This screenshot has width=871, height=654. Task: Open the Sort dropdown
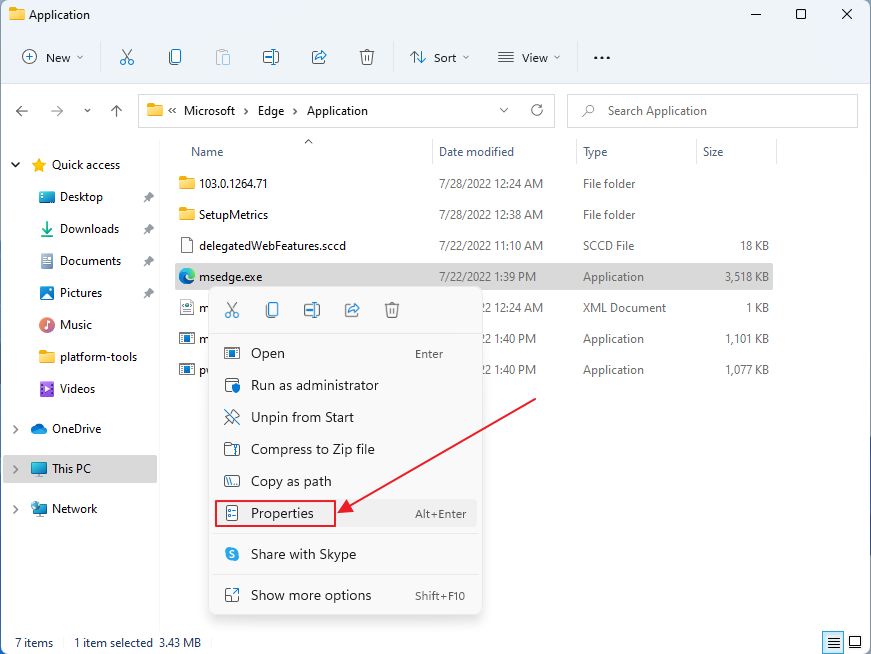[439, 58]
